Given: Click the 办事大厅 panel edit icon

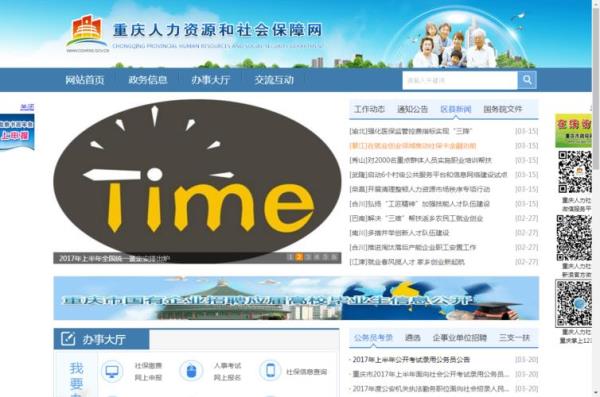Looking at the screenshot, I should 68,339.
